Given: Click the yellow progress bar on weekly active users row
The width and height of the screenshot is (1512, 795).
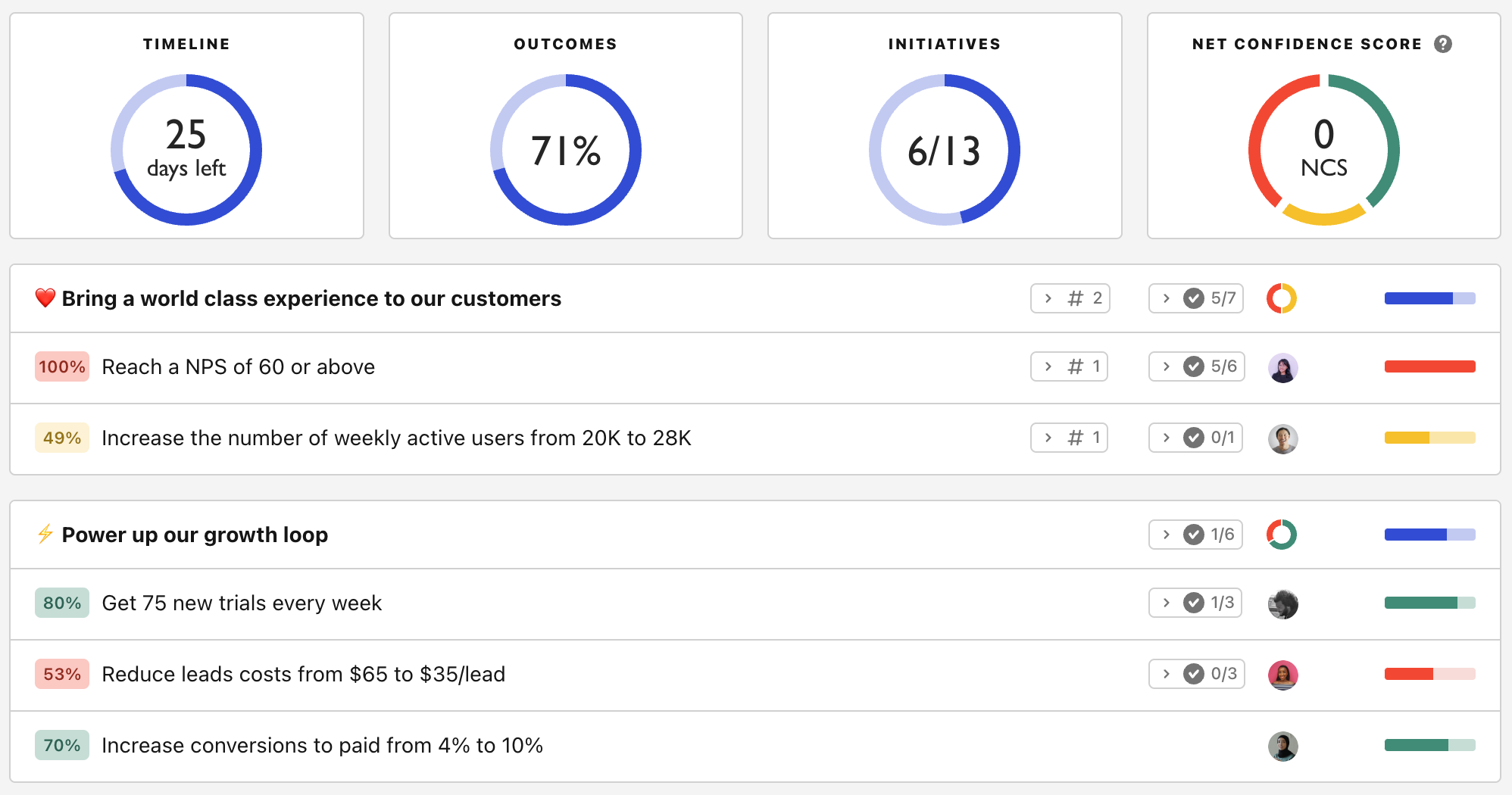Looking at the screenshot, I should (x=1429, y=438).
